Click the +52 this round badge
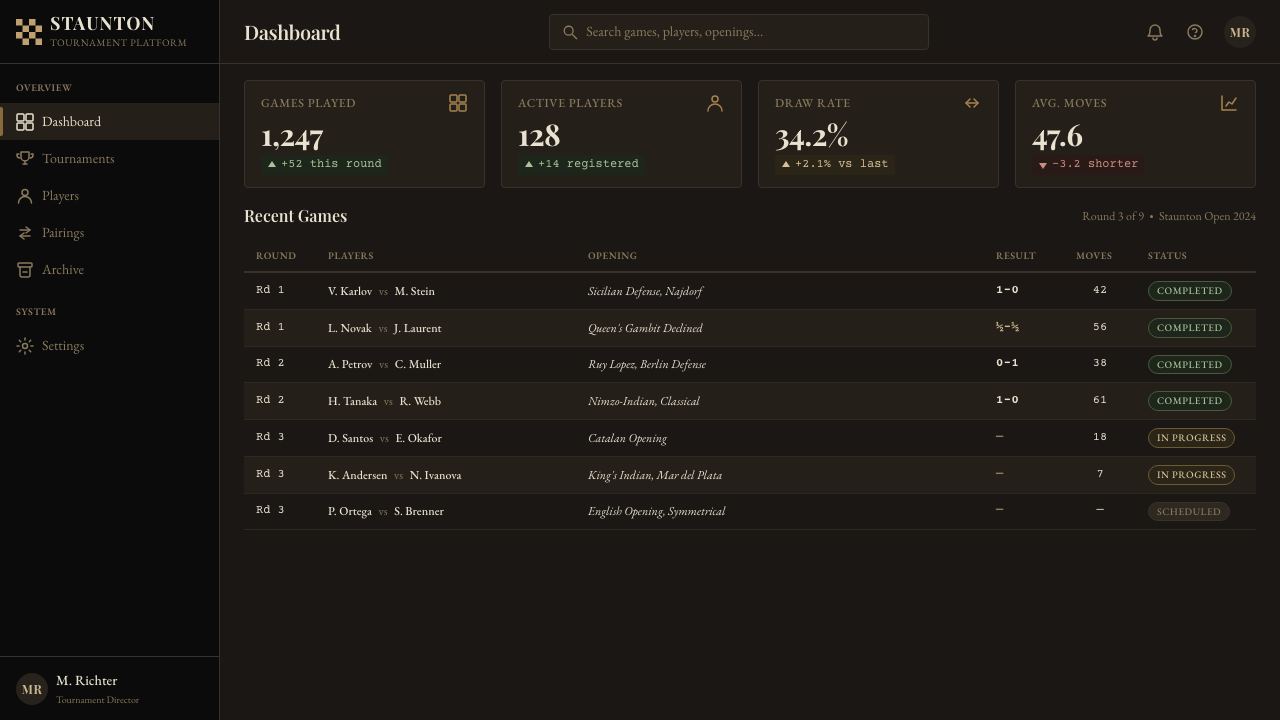1280x720 pixels. click(324, 164)
